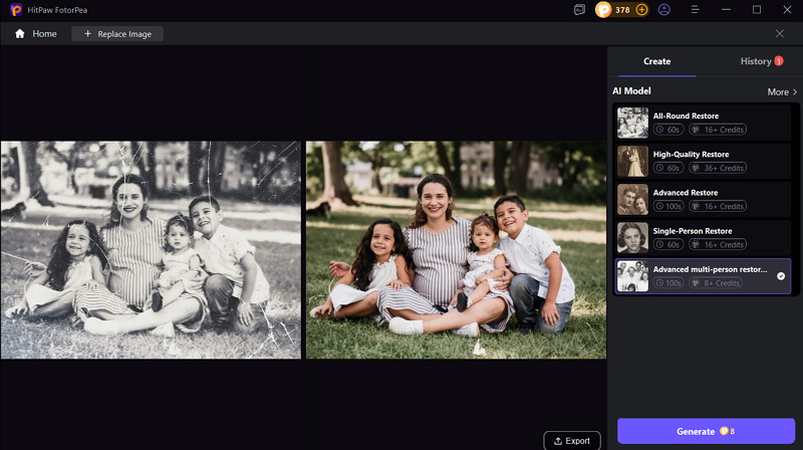Click the original black-and-white photo

point(151,250)
